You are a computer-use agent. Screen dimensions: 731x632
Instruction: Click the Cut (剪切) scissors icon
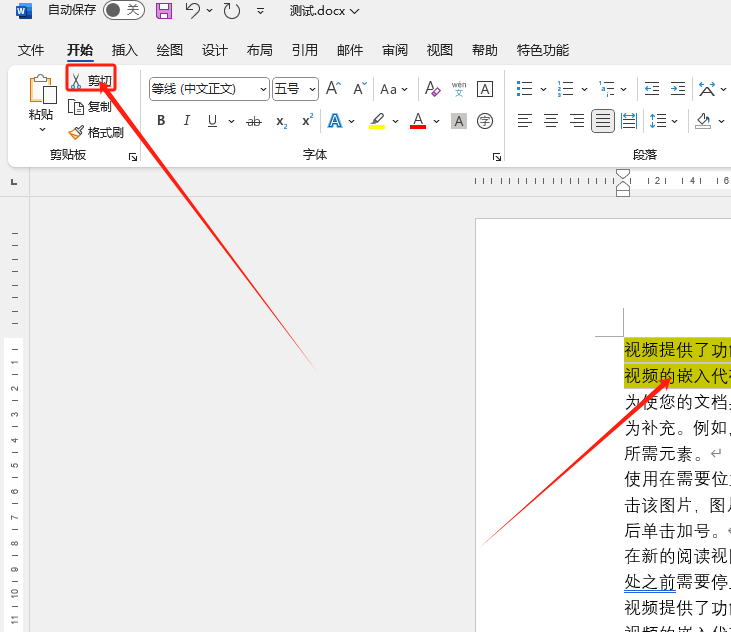[76, 81]
